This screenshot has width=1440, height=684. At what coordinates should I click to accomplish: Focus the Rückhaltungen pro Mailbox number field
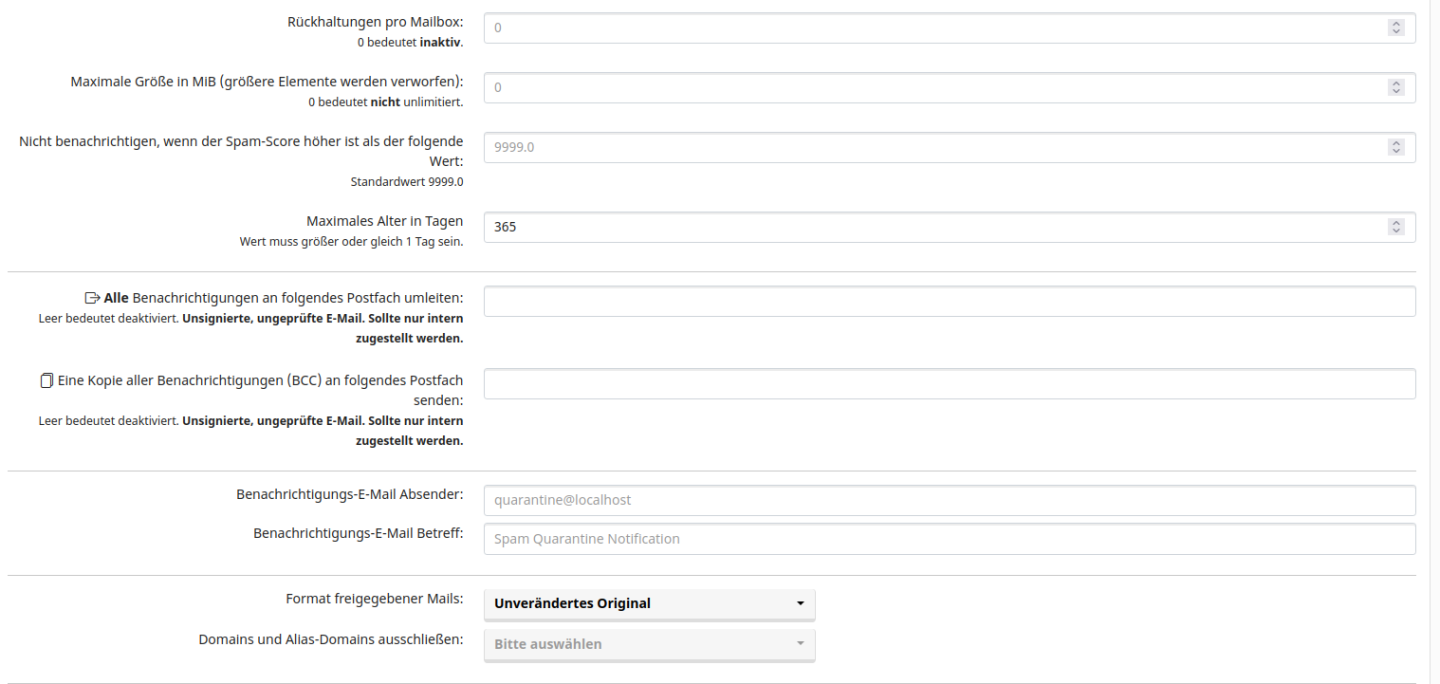pyautogui.click(x=930, y=28)
